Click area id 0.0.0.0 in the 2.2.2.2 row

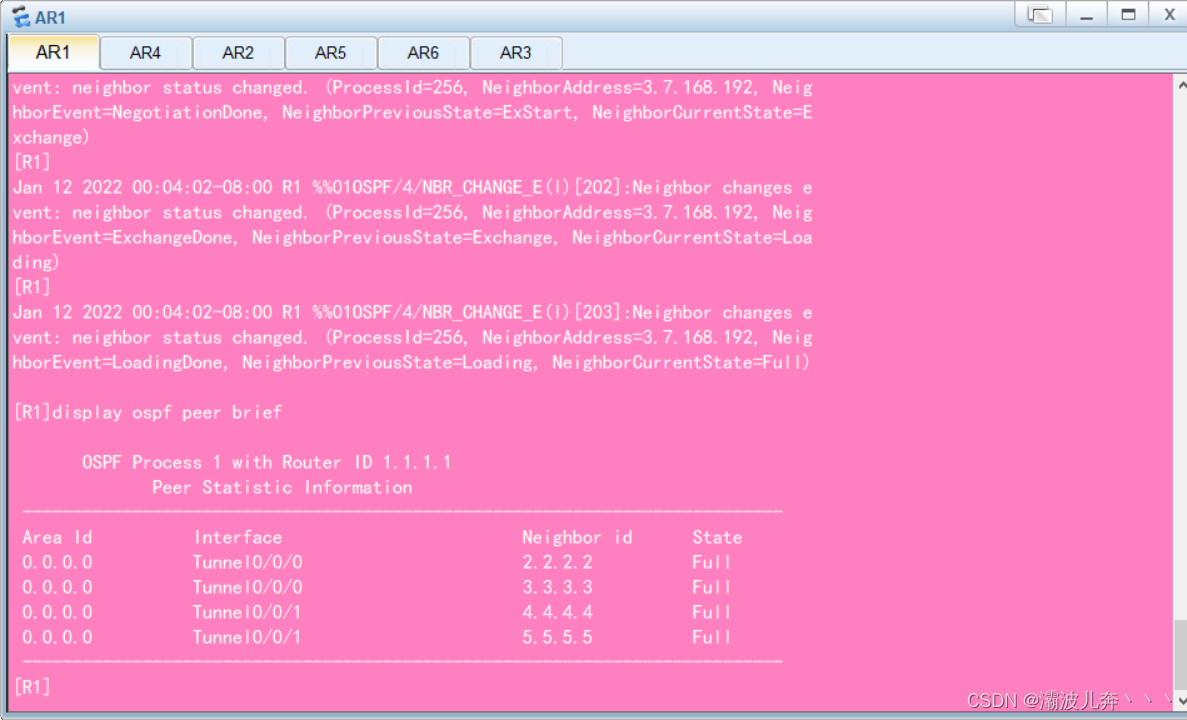pyautogui.click(x=58, y=563)
